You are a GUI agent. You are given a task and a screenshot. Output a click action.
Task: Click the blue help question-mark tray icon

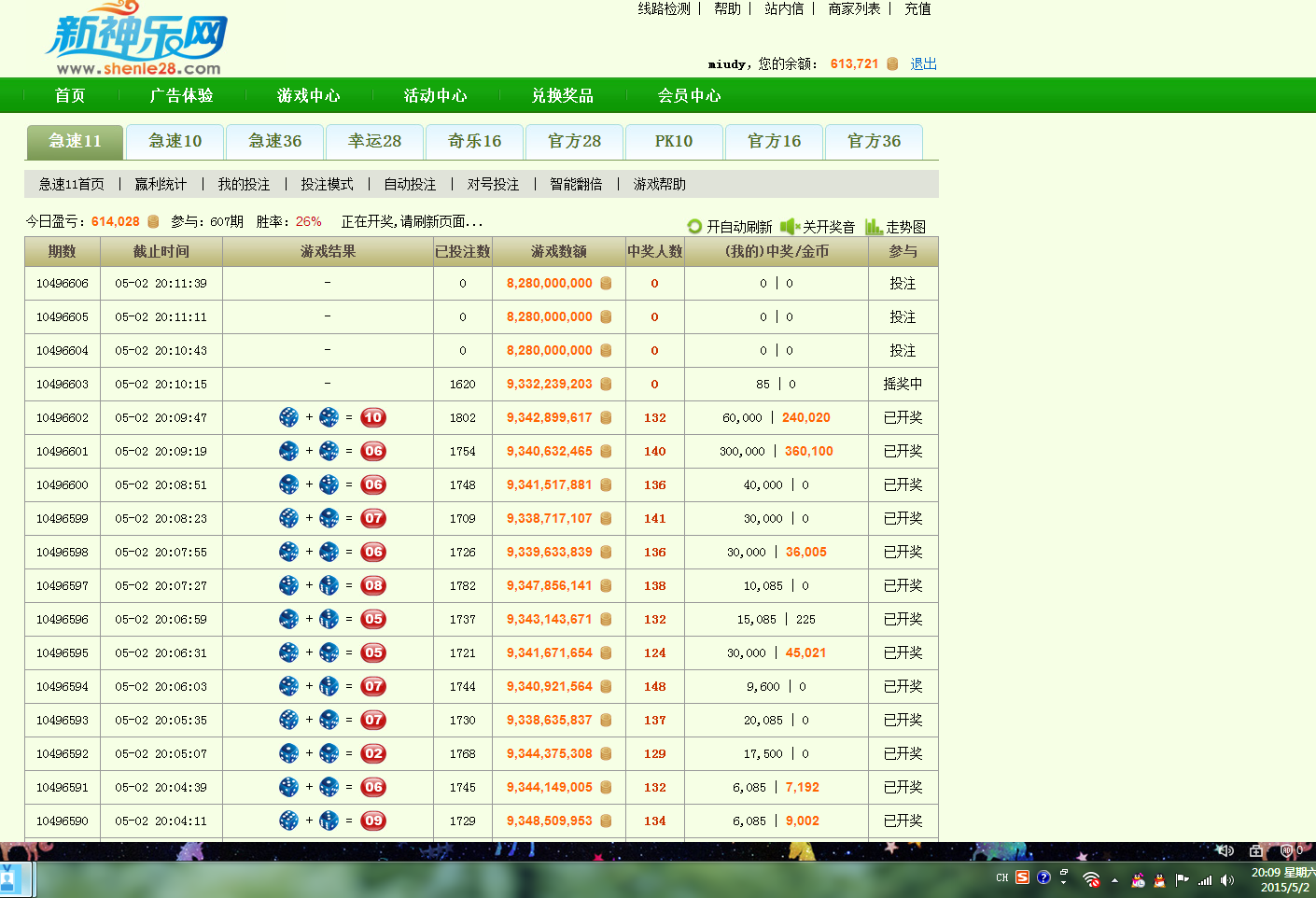1043,877
